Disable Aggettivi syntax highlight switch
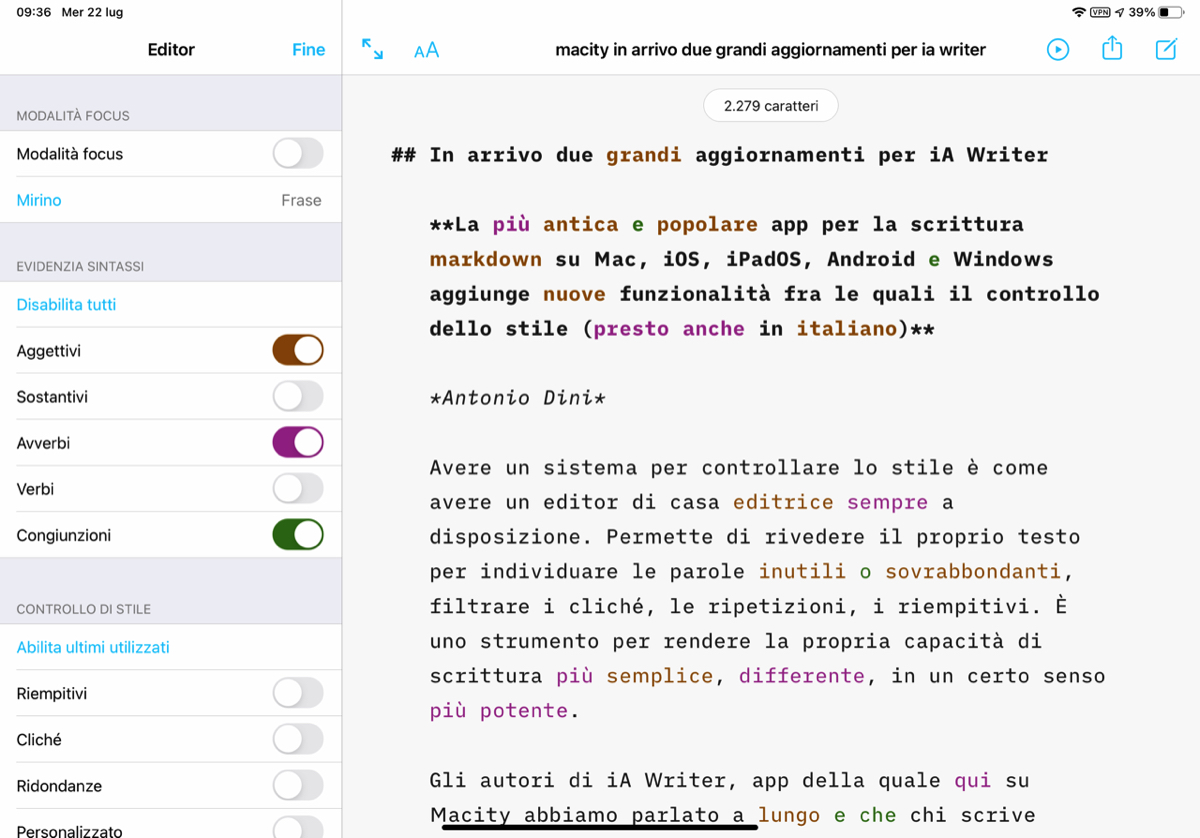This screenshot has height=838, width=1200. click(298, 351)
